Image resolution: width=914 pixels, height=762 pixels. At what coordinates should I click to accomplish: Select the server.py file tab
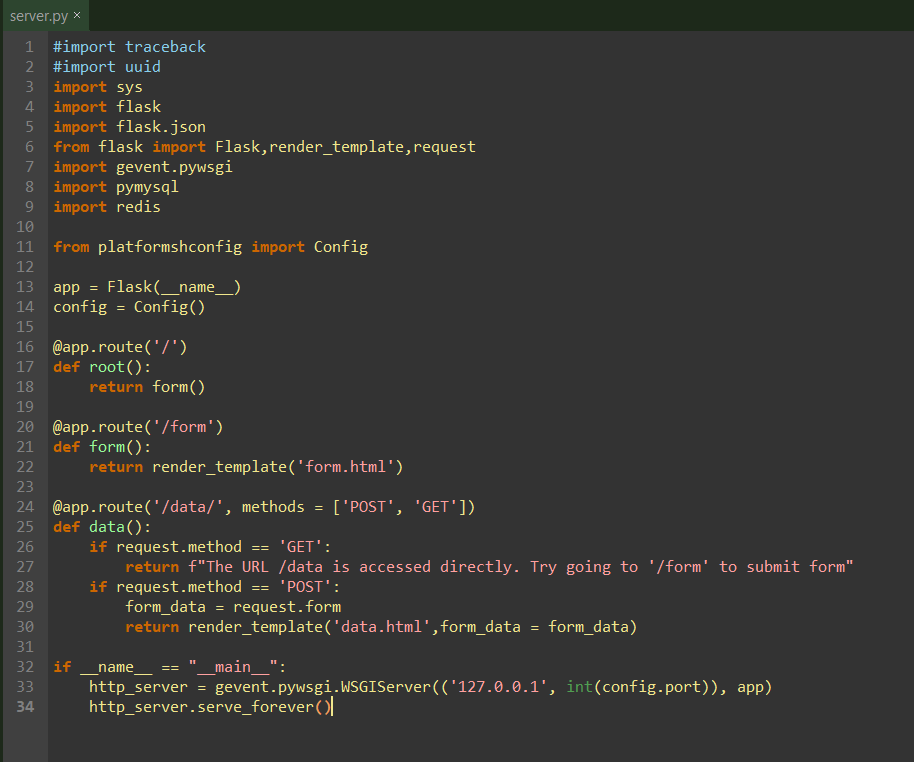tap(37, 15)
